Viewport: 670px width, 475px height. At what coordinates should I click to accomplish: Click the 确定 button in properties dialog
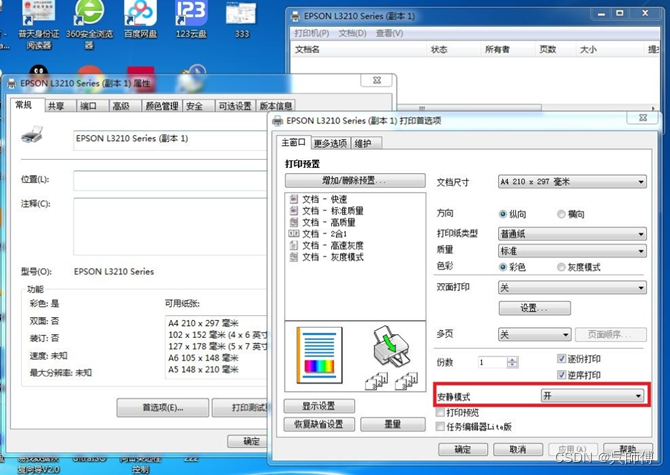pyautogui.click(x=249, y=441)
